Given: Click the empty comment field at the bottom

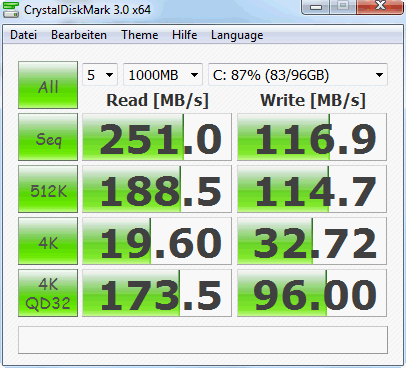Looking at the screenshot, I should pyautogui.click(x=203, y=340).
